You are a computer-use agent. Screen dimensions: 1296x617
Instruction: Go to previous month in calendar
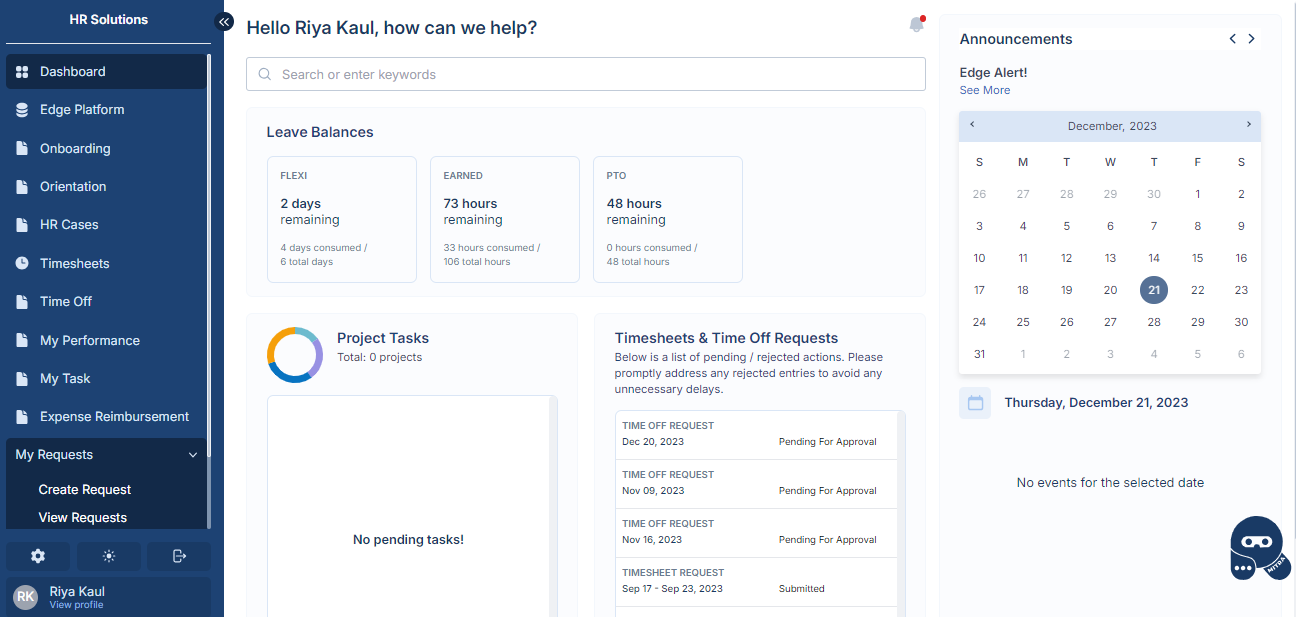click(x=972, y=125)
